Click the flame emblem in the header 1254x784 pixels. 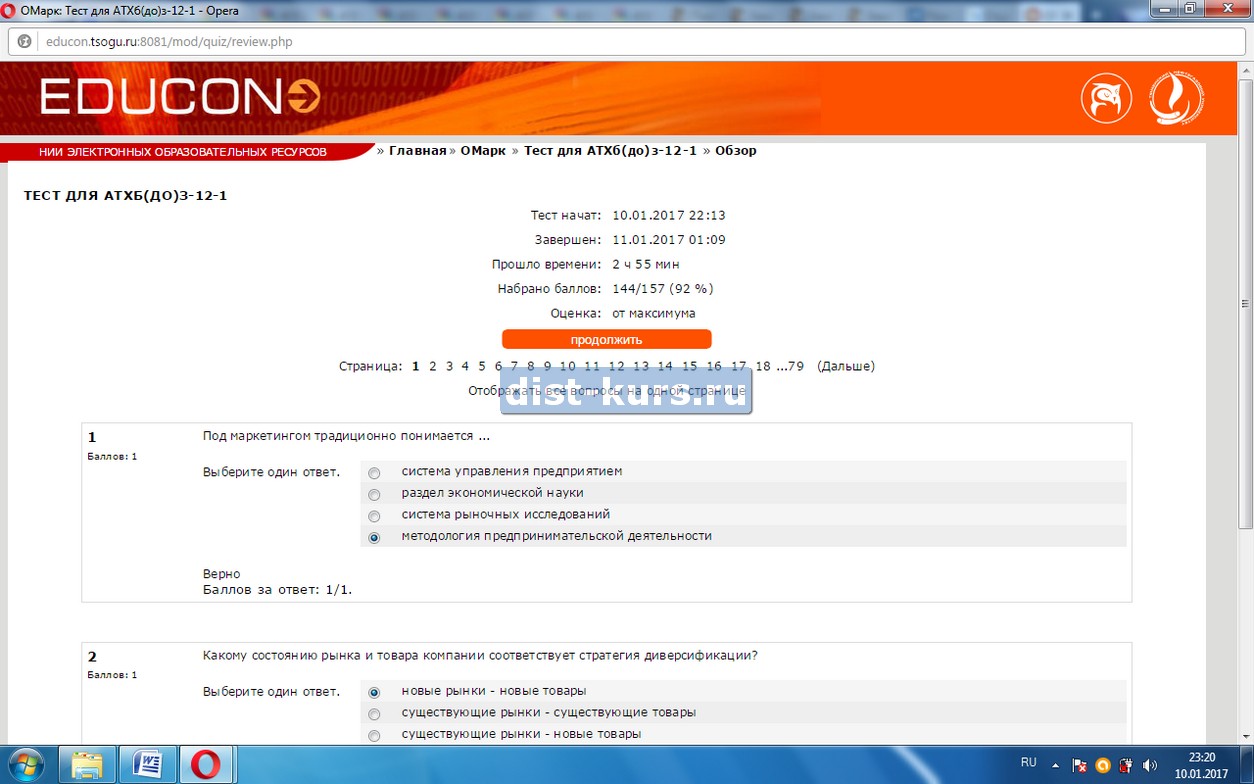tap(1176, 98)
